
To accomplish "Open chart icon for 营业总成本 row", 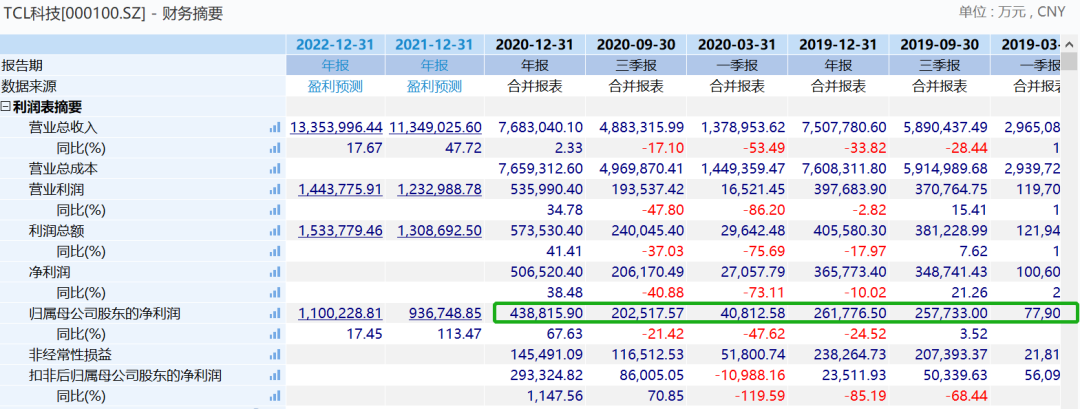I will tap(276, 169).
